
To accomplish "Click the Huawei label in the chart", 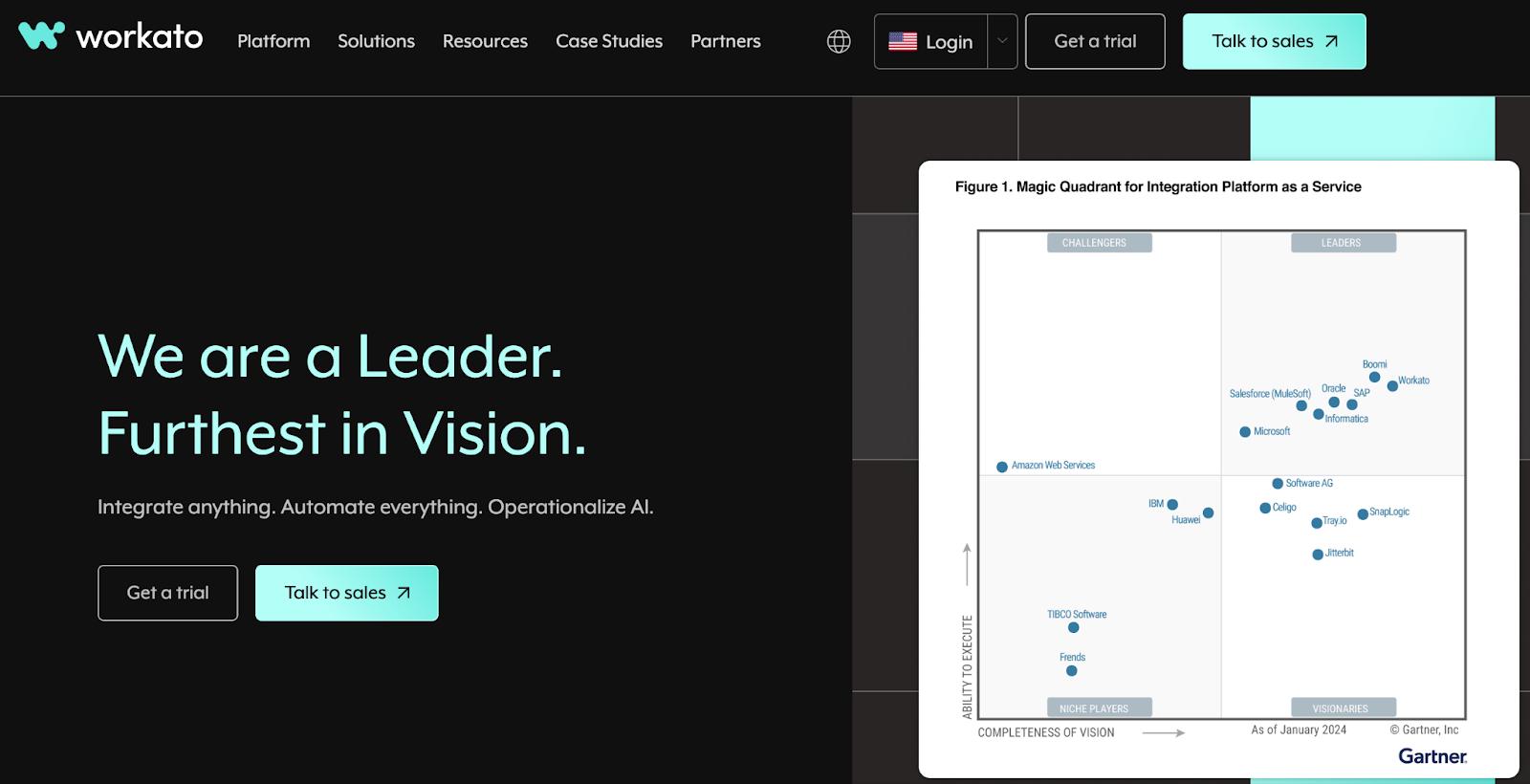I will 1186,520.
